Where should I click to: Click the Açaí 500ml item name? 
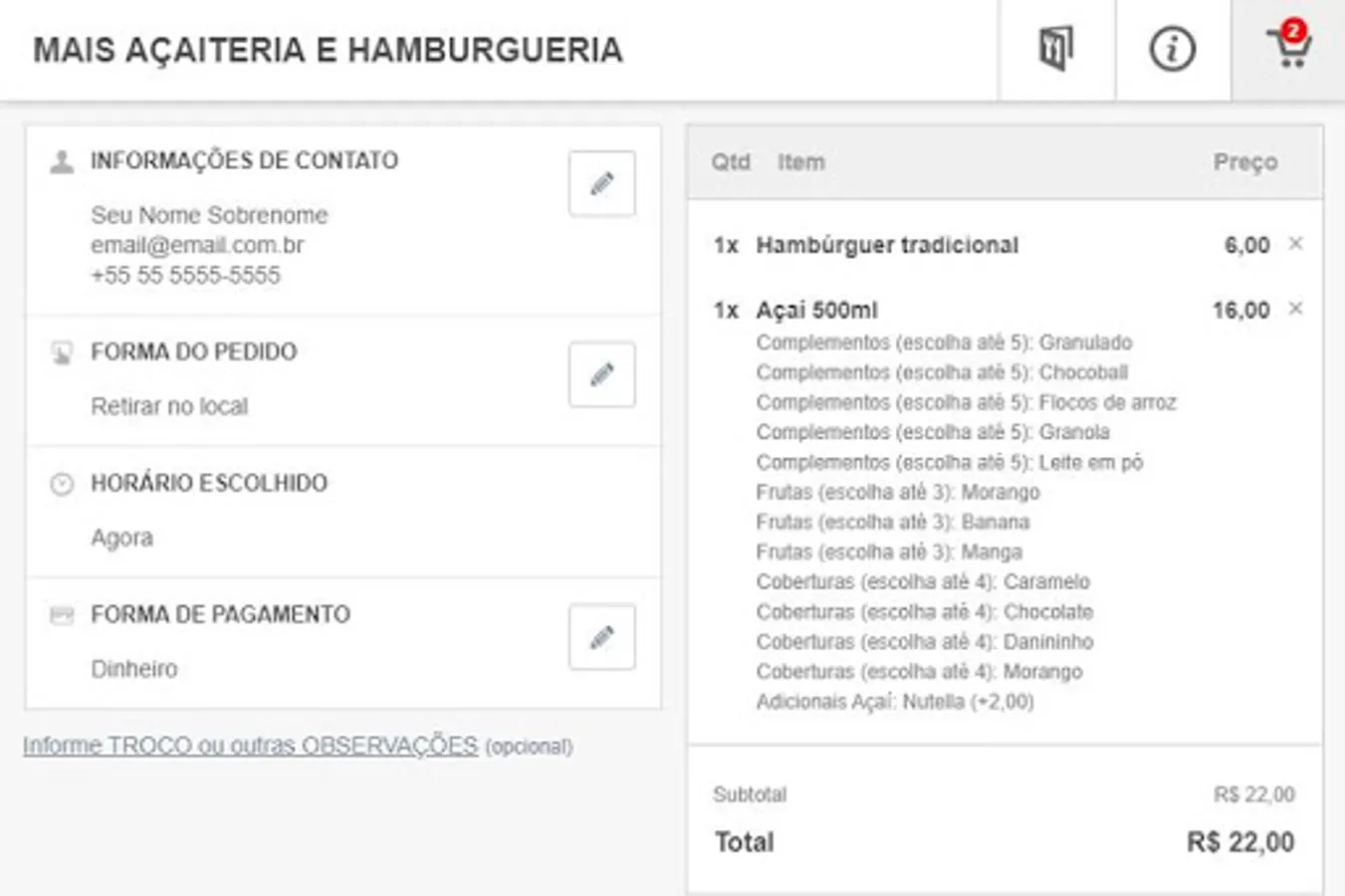point(816,311)
